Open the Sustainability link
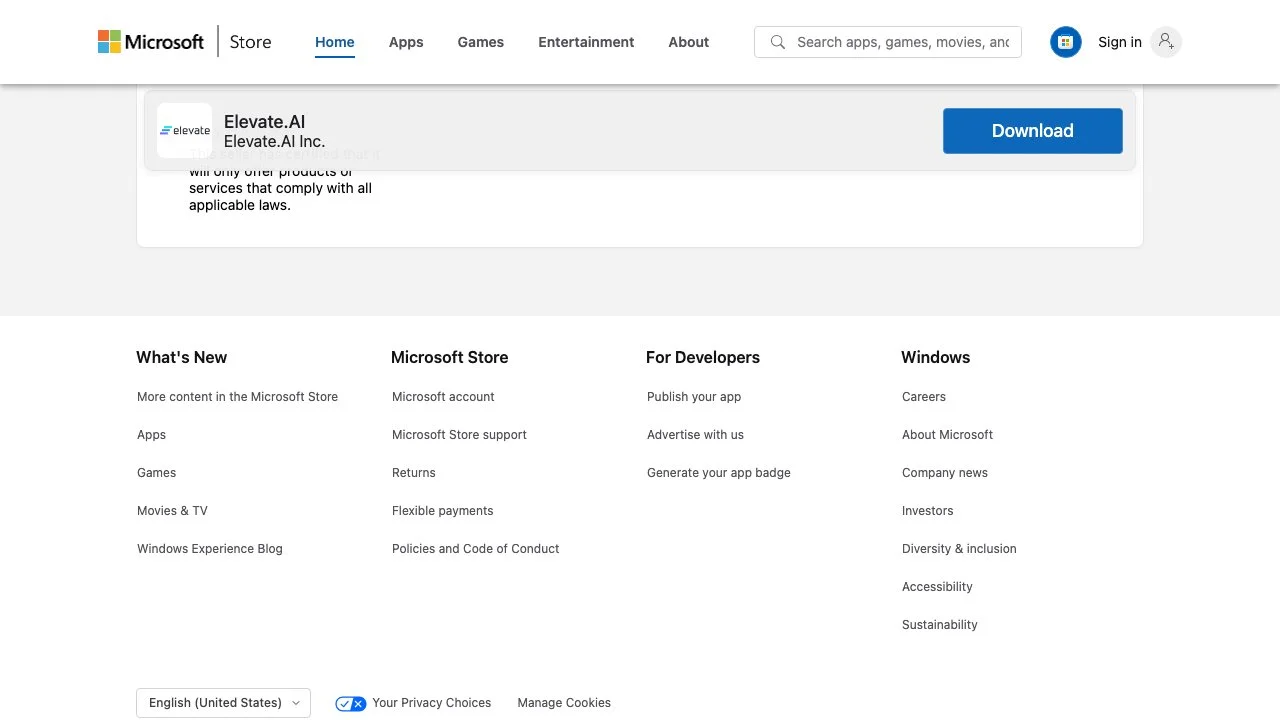 [x=940, y=625]
